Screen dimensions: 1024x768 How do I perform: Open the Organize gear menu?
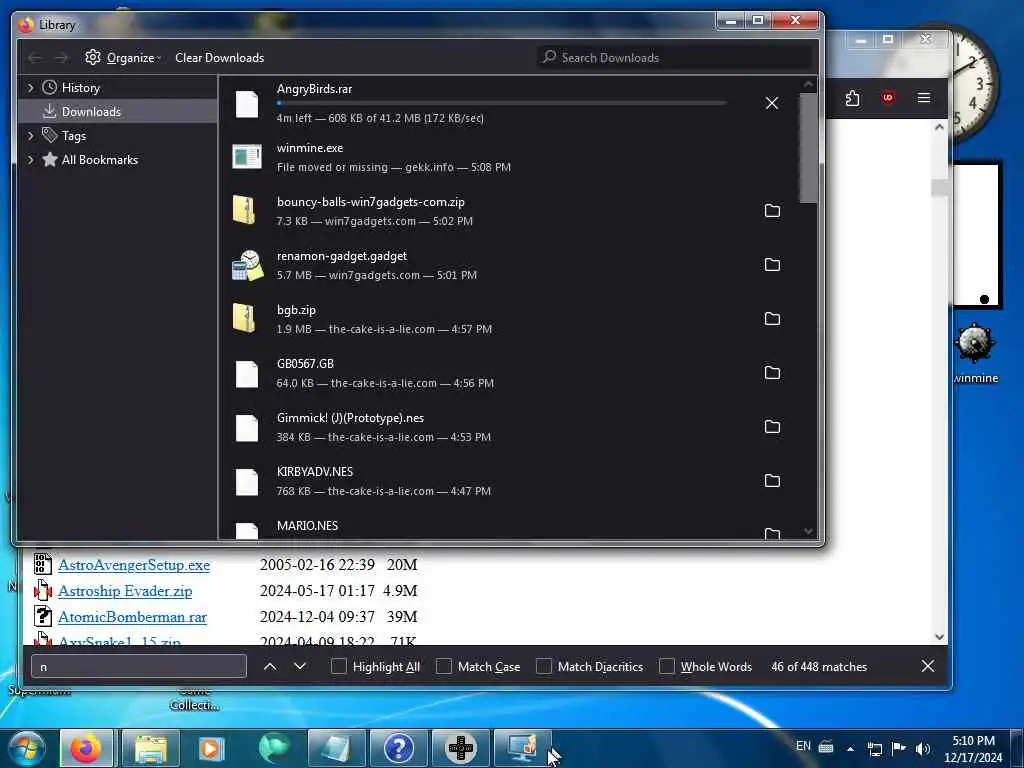(x=123, y=57)
